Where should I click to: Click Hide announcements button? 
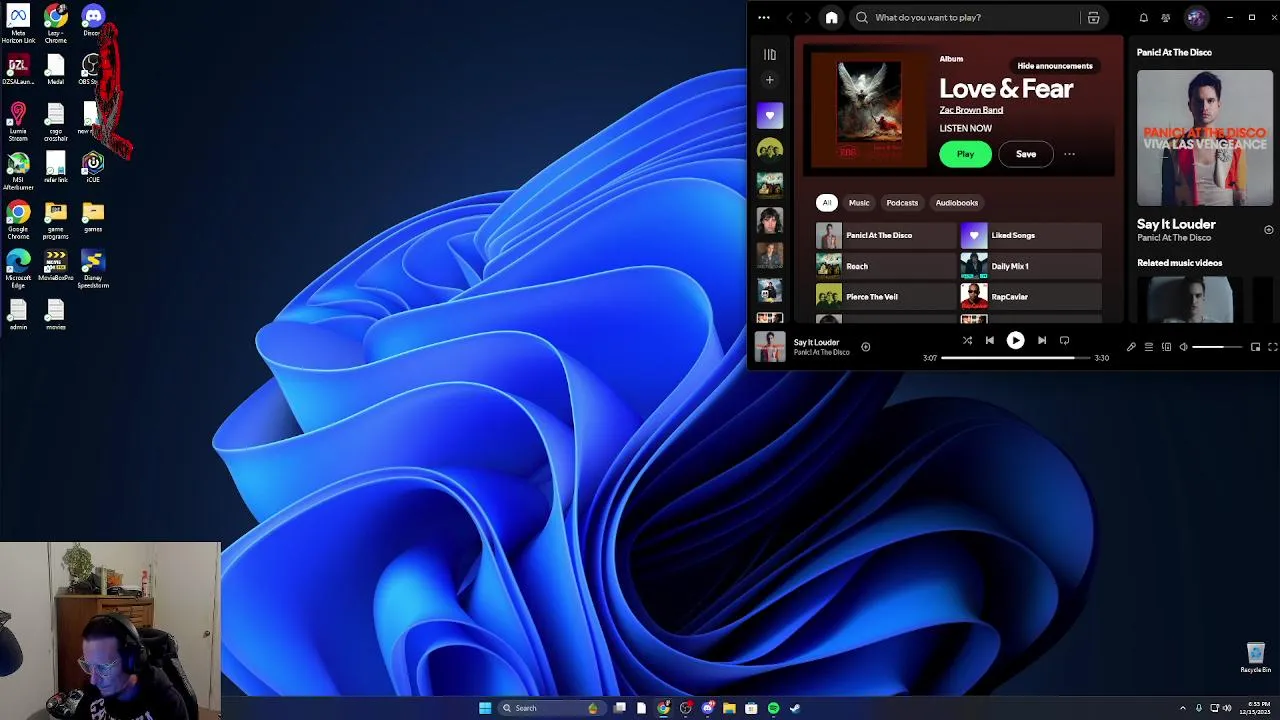1055,66
